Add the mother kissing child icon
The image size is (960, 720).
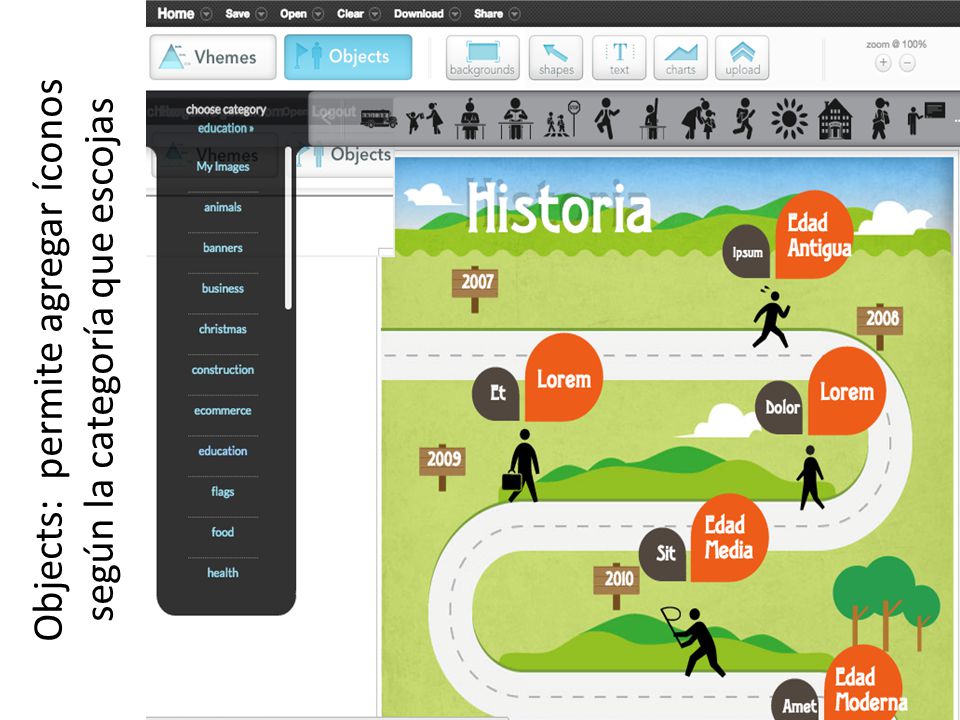click(699, 118)
